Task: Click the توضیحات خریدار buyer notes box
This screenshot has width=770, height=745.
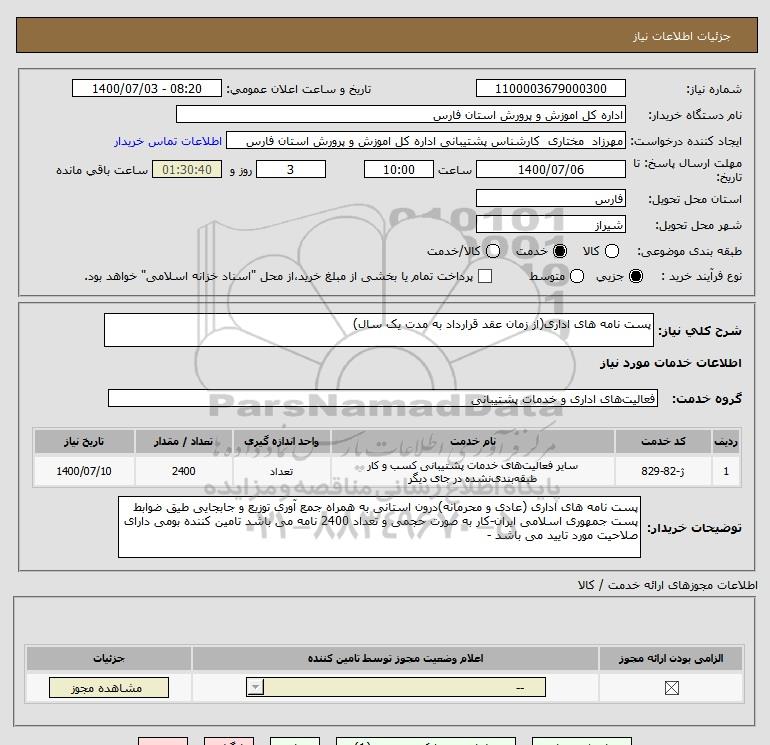Action: [379, 527]
